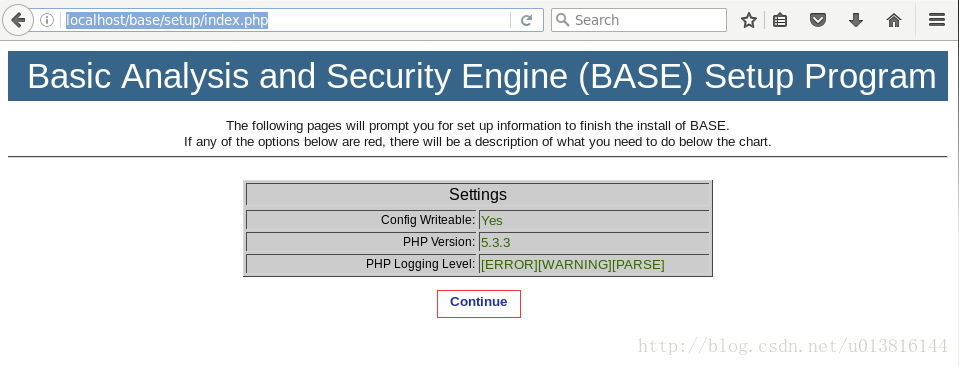Screen dimensions: 959x366
Task: Go to the Firefox home page icon
Action: coord(894,20)
